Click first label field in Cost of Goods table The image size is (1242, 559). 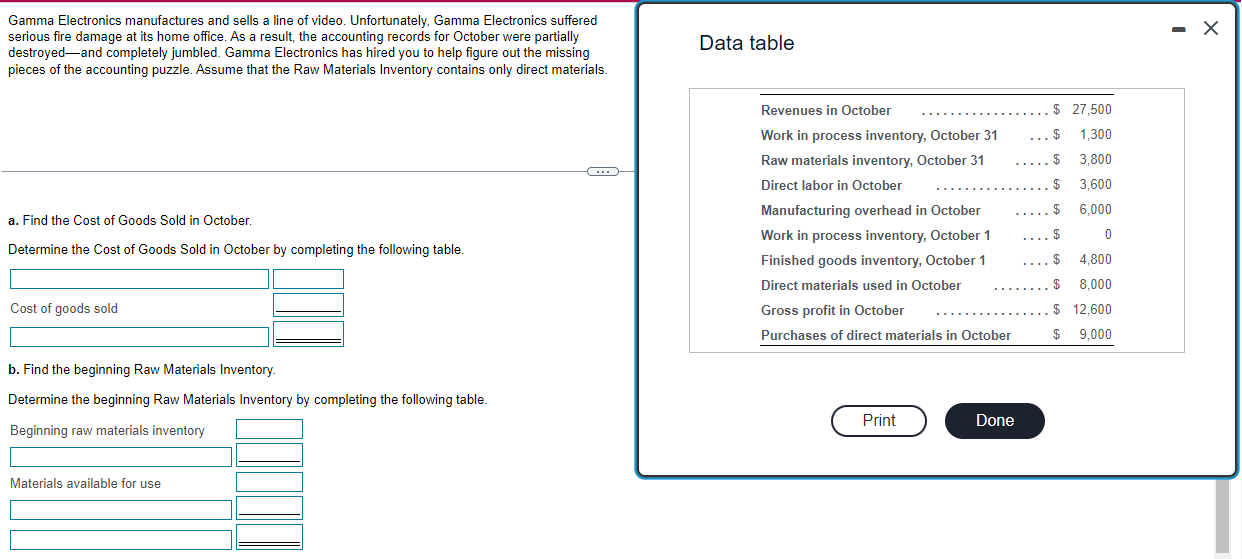pos(139,279)
